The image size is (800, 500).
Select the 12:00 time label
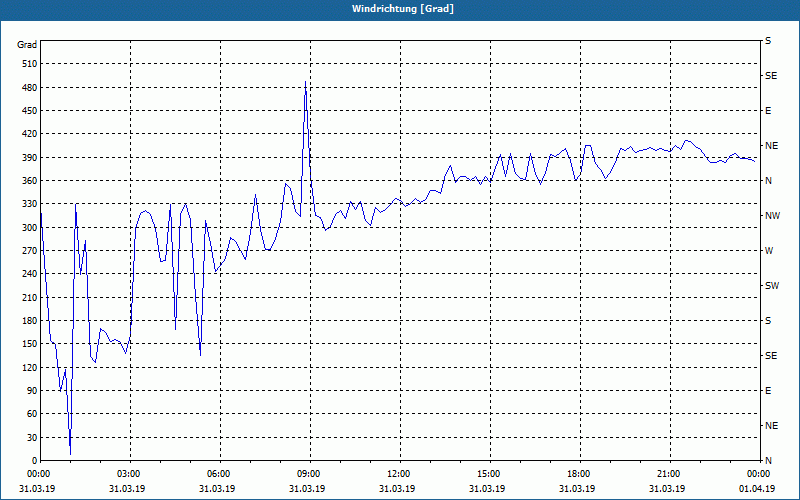401,474
